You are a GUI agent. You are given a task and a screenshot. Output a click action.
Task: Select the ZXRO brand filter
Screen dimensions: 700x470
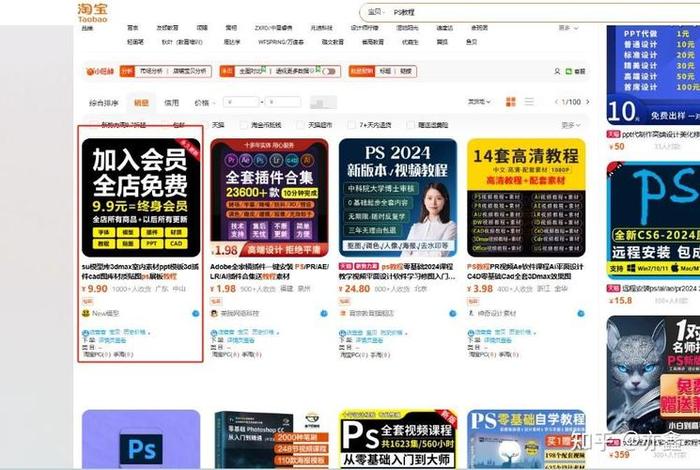point(274,28)
